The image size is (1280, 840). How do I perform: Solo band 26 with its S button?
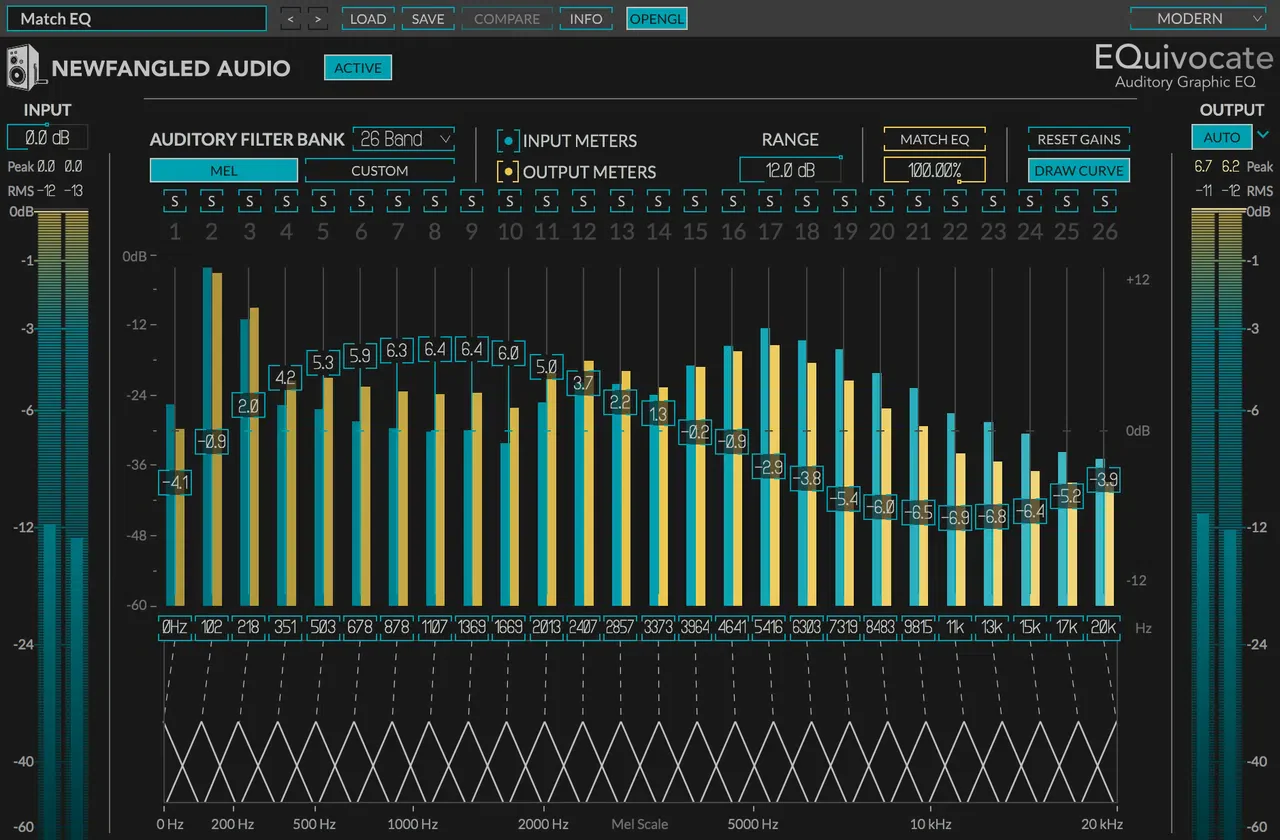tap(1103, 201)
